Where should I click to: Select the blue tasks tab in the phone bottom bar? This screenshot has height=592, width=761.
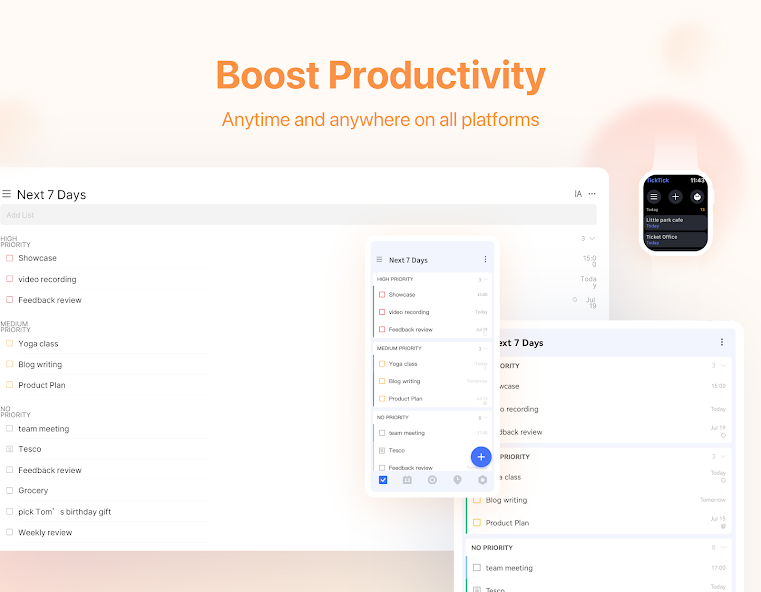[x=383, y=480]
